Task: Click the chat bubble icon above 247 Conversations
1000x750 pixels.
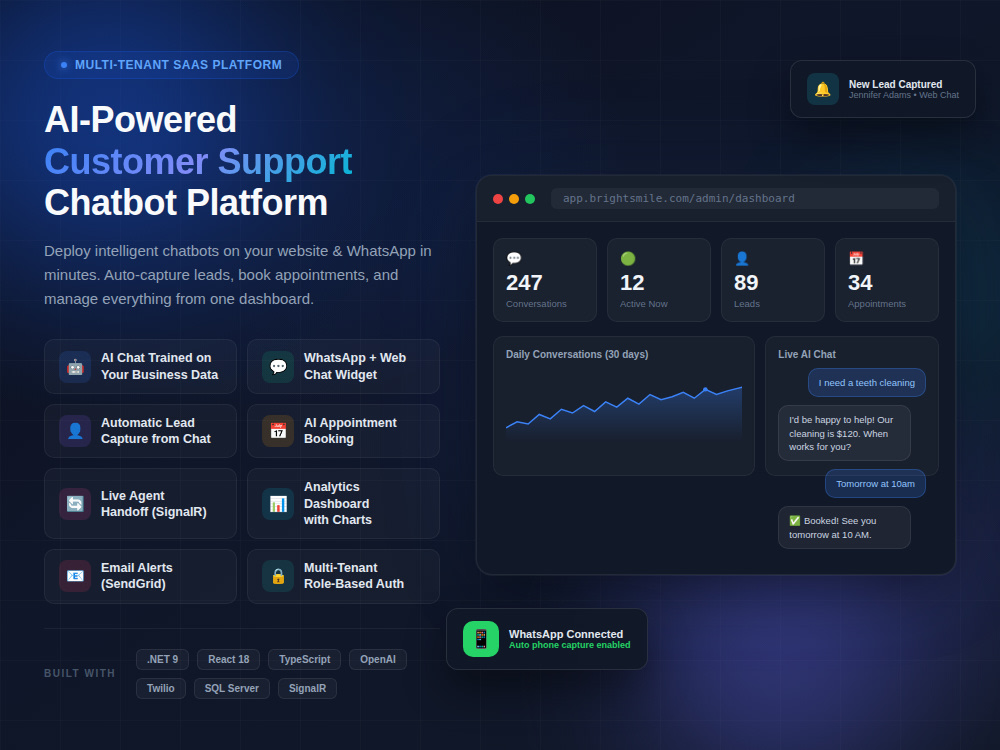Action: (x=513, y=258)
